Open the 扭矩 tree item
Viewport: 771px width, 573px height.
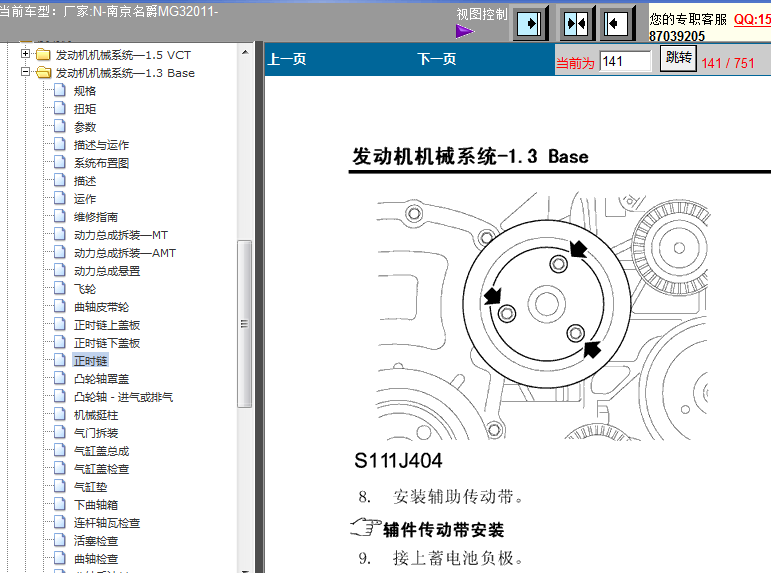[85, 109]
